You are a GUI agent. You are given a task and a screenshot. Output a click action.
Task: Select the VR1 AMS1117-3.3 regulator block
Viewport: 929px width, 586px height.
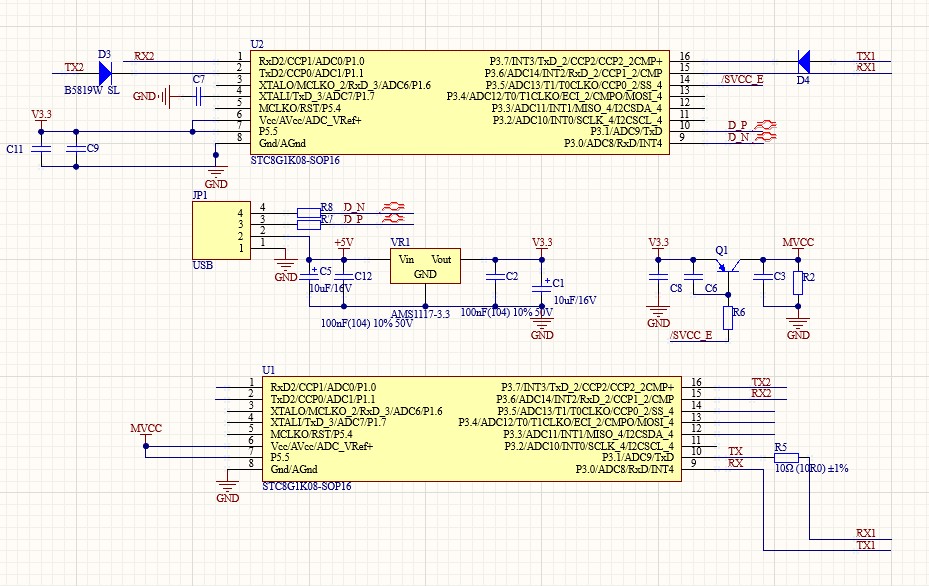coord(425,265)
